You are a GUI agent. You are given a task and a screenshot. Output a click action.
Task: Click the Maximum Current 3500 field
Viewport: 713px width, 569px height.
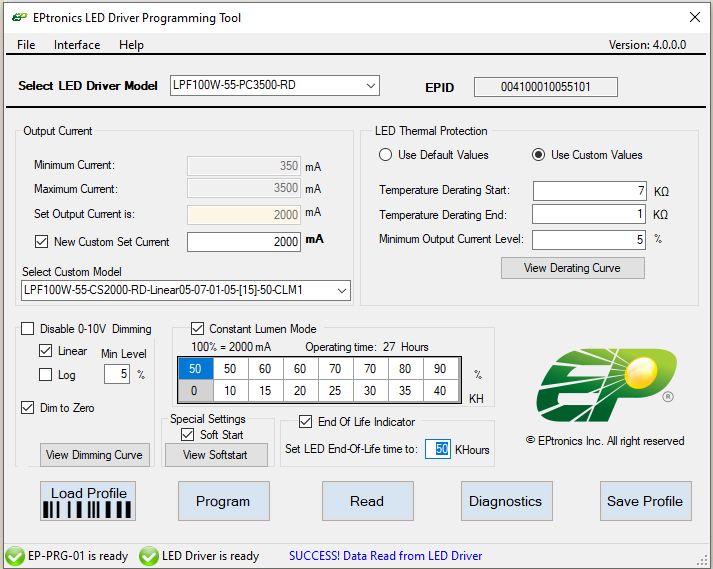coord(244,188)
